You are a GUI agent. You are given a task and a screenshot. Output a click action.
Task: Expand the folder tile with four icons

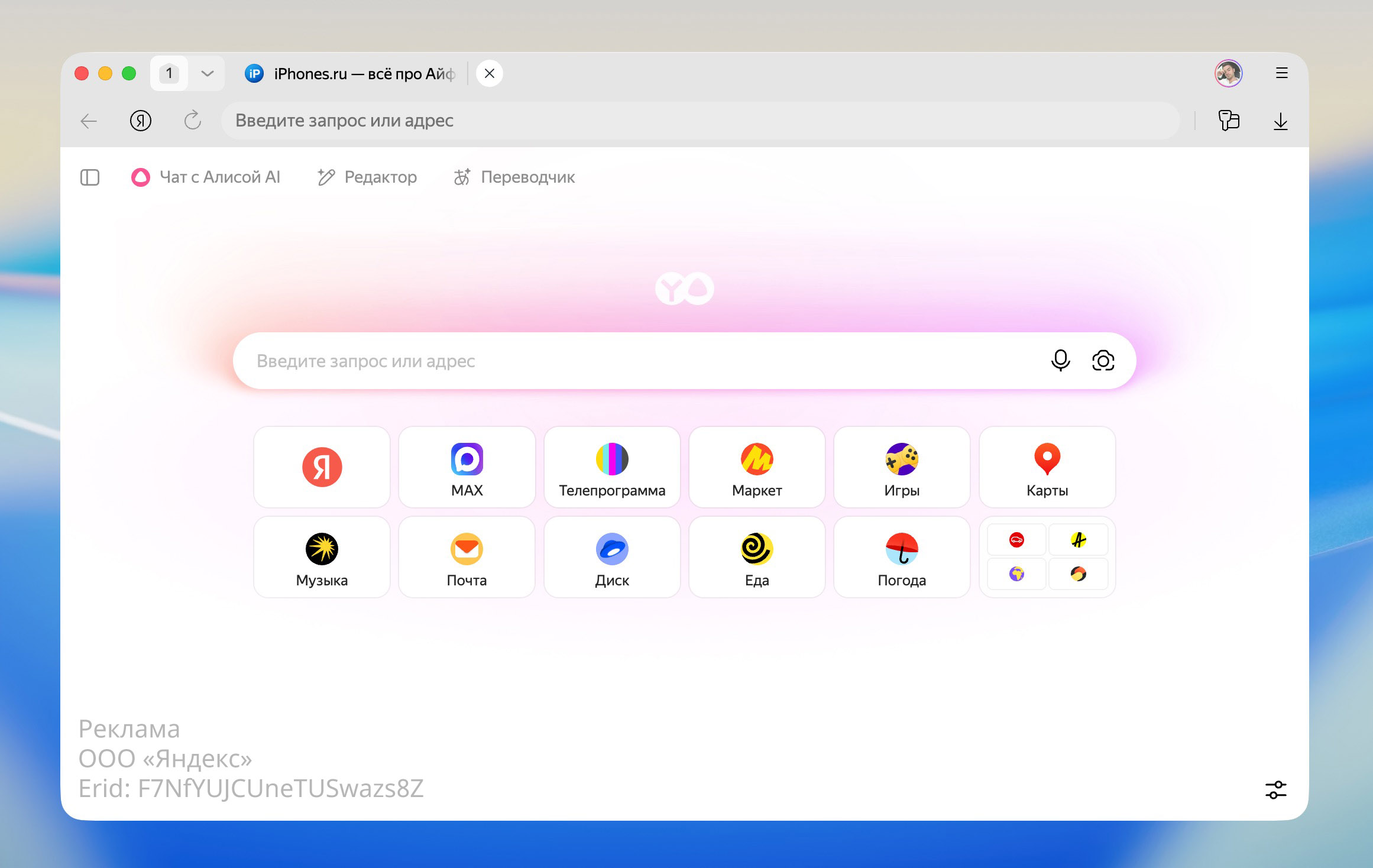[1047, 557]
